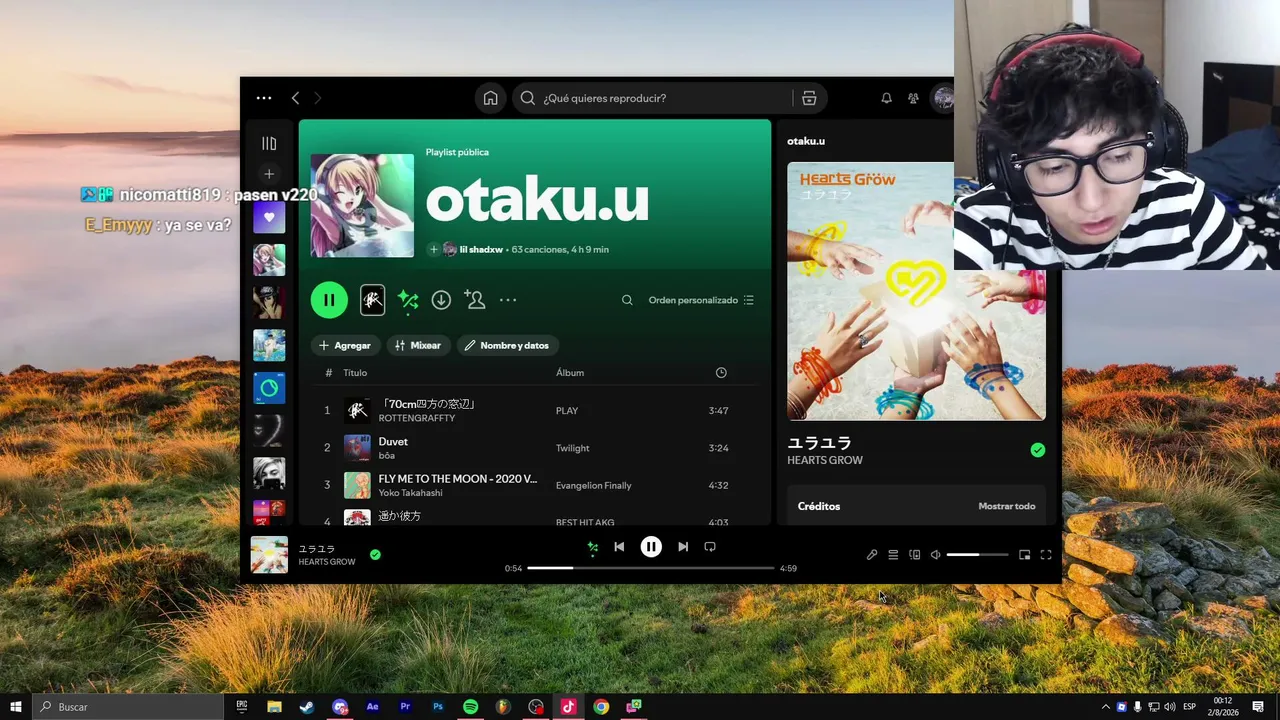1280x720 pixels.
Task: Open the PLAY album link
Action: [567, 411]
